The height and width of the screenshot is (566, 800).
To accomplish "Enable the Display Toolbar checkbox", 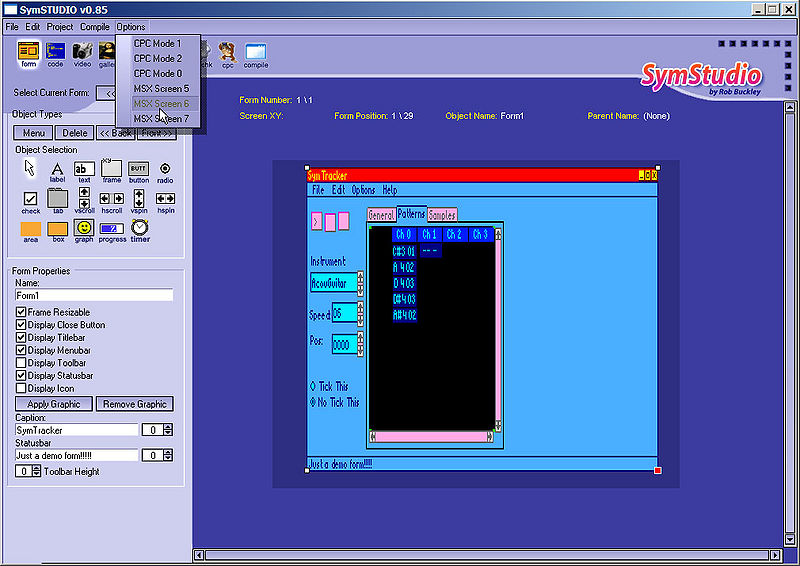I will [21, 363].
